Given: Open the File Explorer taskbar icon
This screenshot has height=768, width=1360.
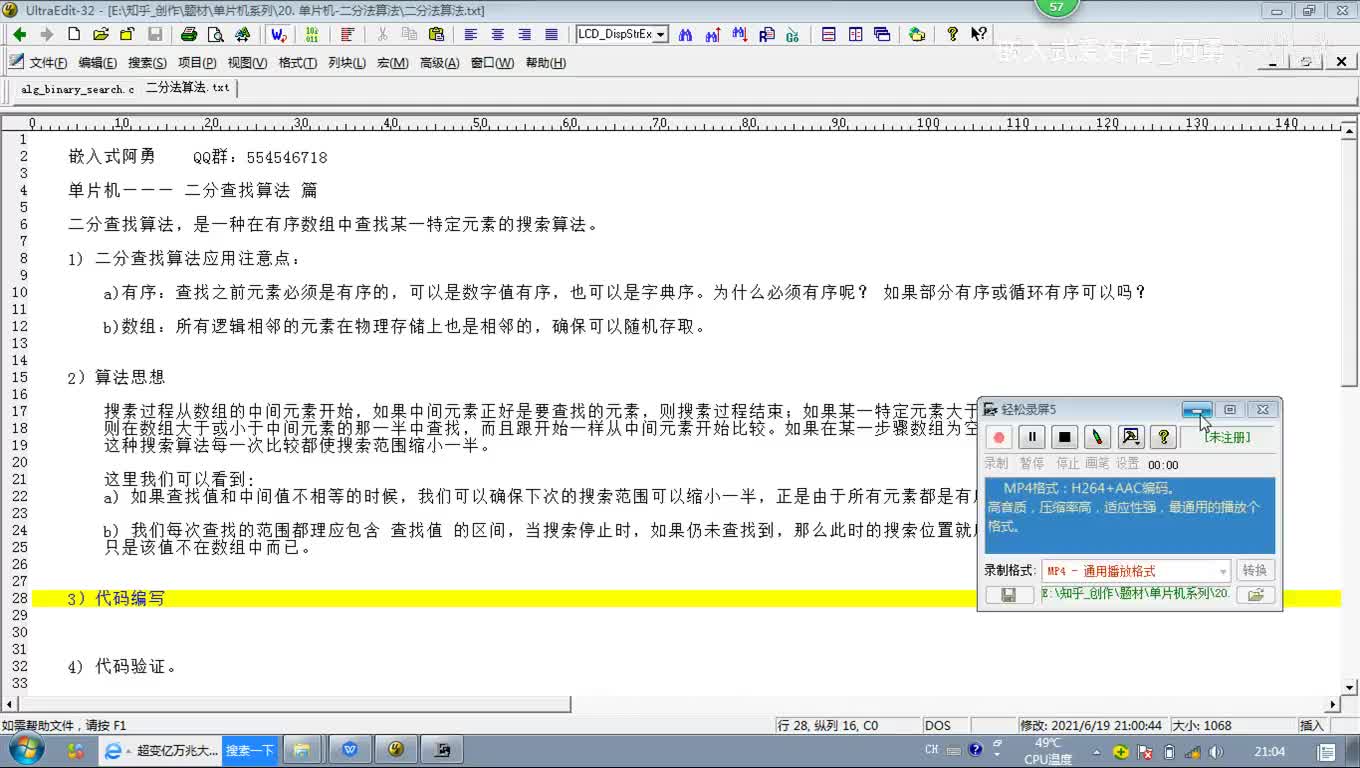Looking at the screenshot, I should click(x=301, y=750).
